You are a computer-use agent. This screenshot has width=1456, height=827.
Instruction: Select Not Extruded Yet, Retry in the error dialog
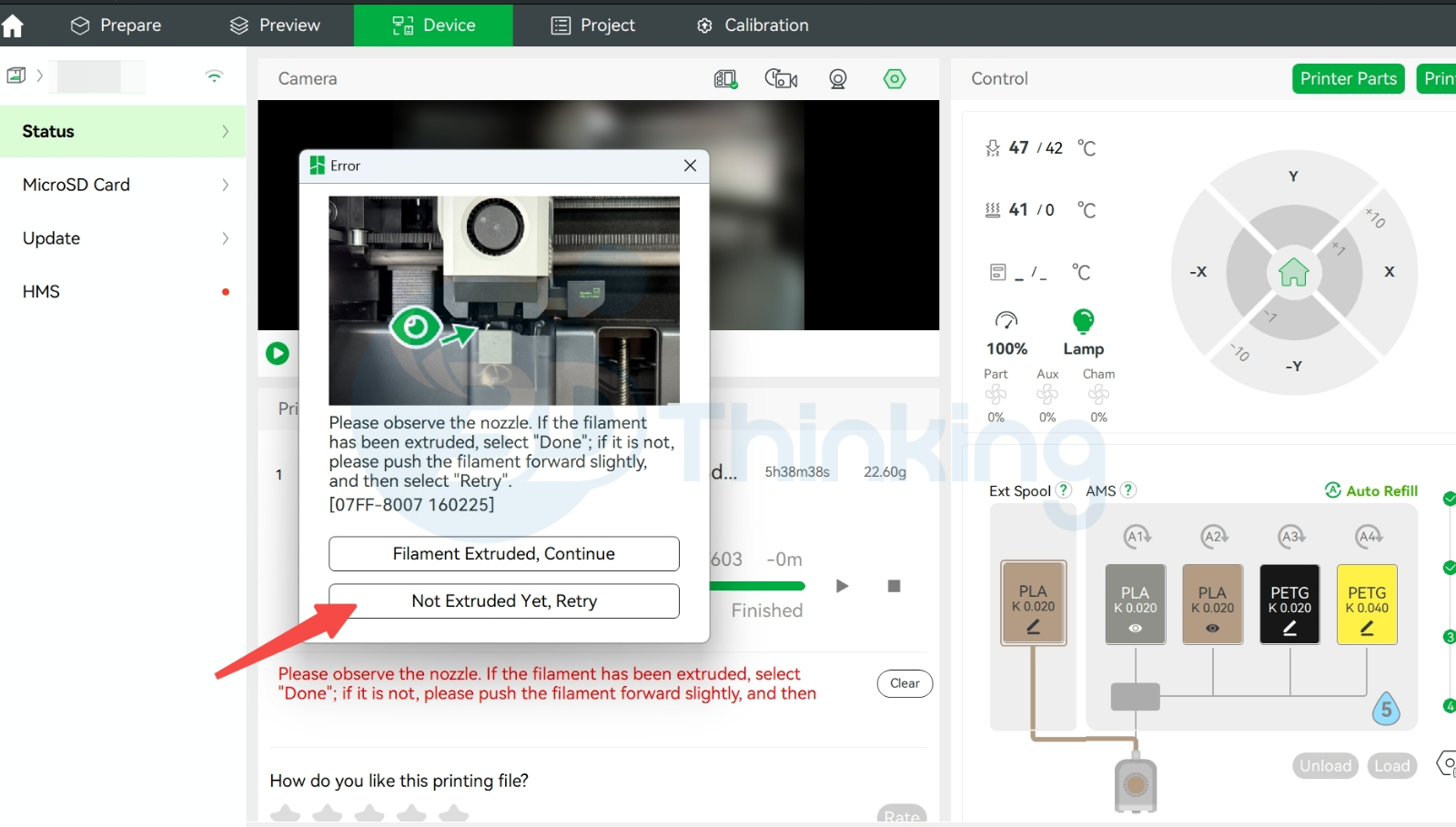pos(503,600)
